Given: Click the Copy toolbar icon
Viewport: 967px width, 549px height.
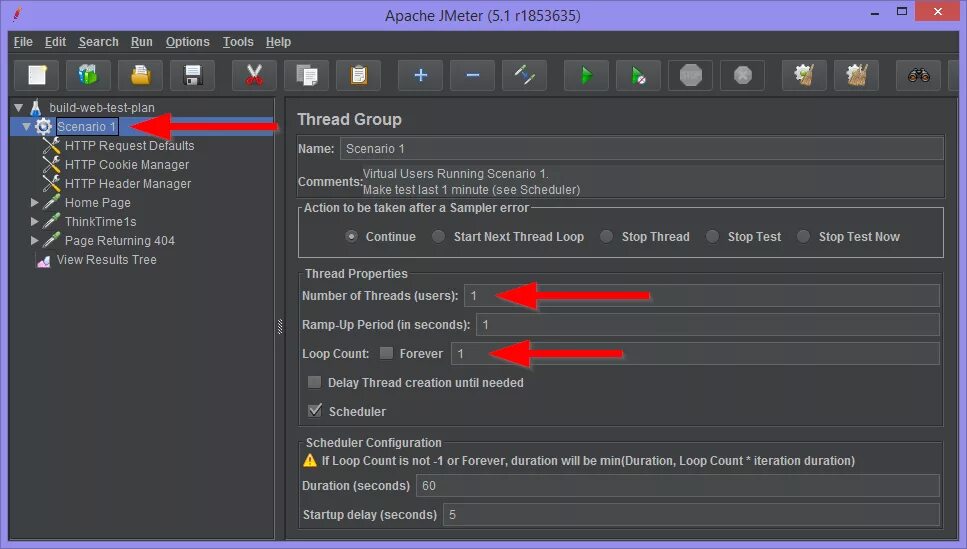Looking at the screenshot, I should 307,76.
